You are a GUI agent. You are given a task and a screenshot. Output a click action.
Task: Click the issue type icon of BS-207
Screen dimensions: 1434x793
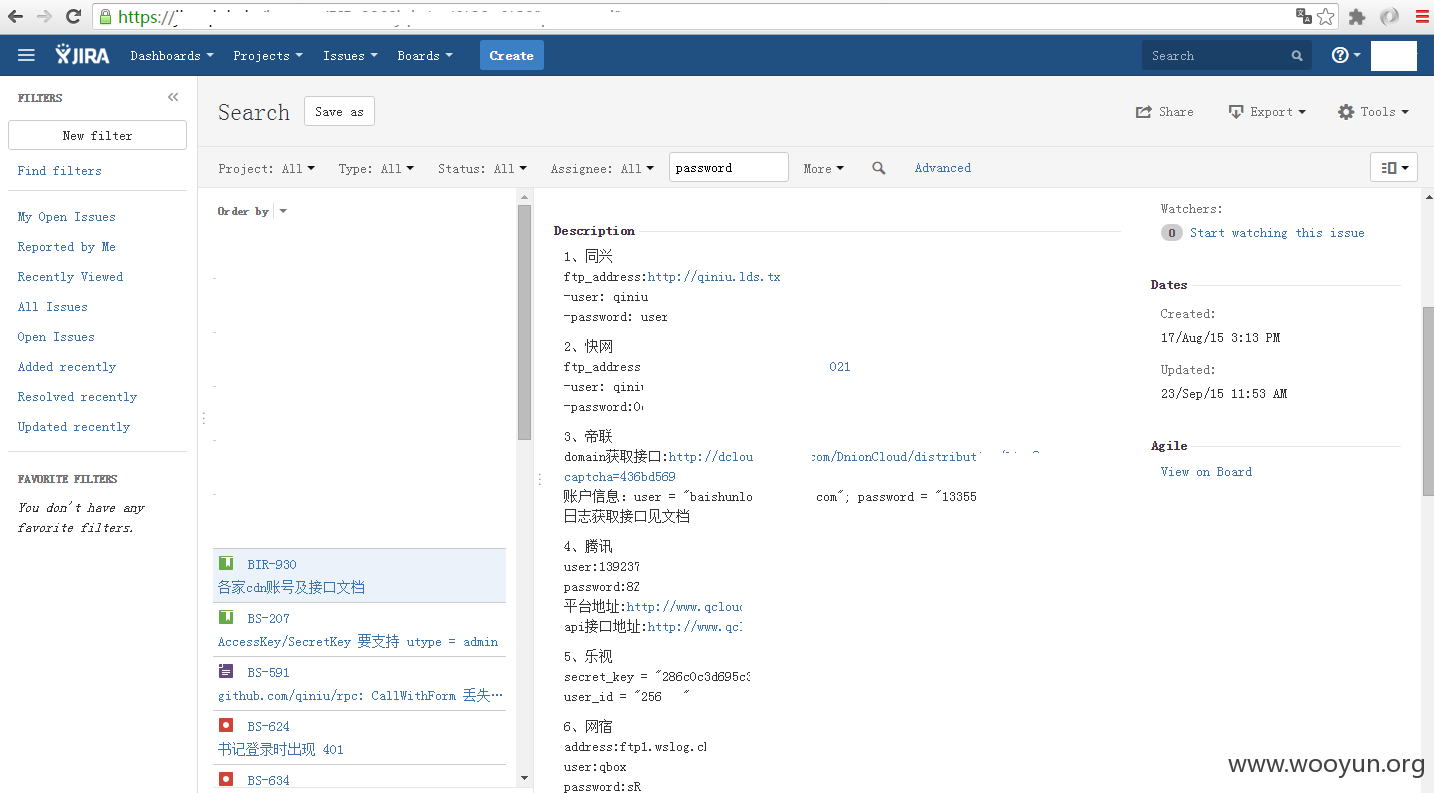click(x=226, y=617)
